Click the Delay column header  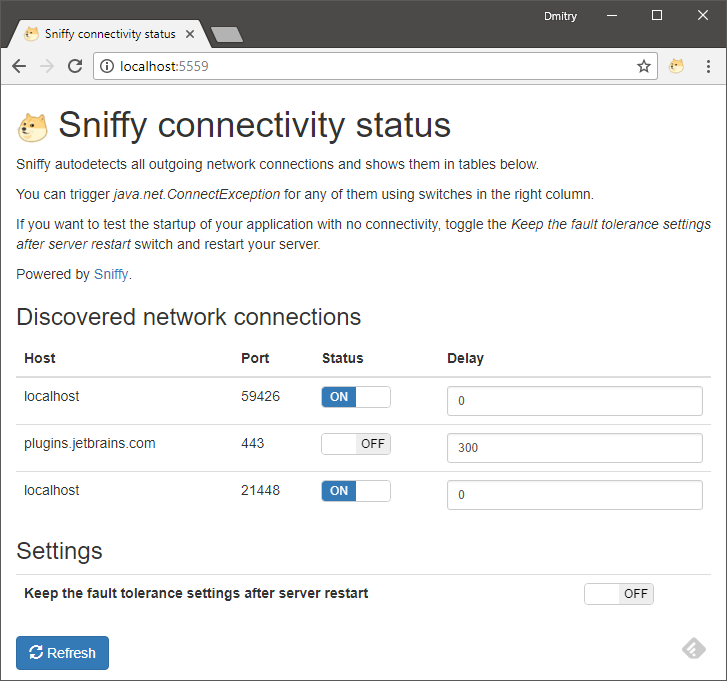point(465,358)
